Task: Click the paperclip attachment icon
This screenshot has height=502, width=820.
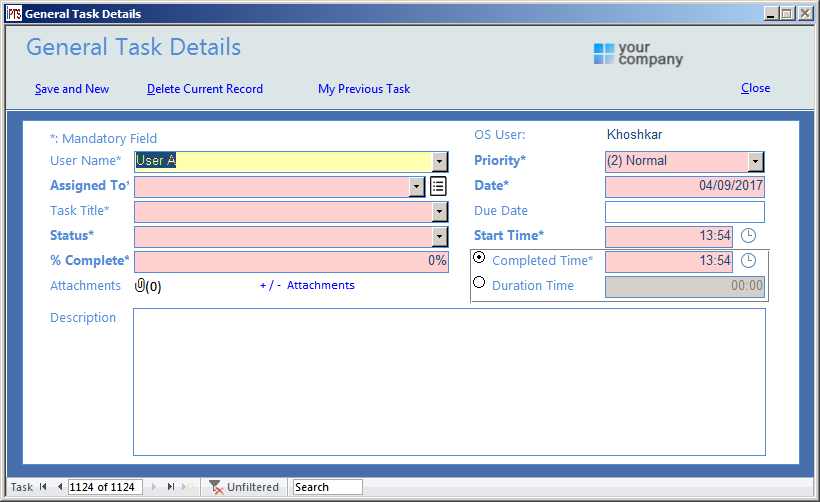Action: coord(140,286)
